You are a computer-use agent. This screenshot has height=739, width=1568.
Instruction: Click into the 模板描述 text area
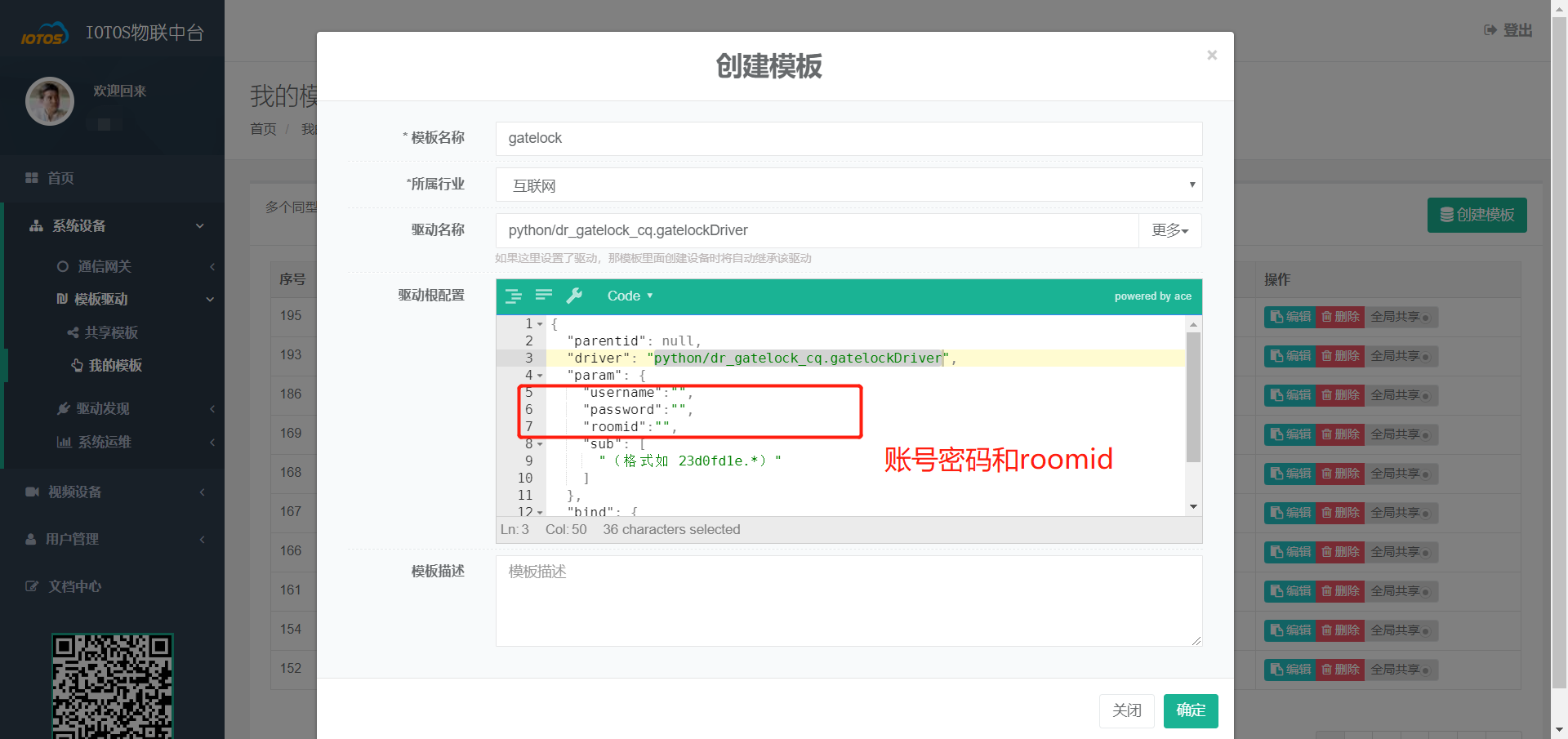pyautogui.click(x=849, y=601)
